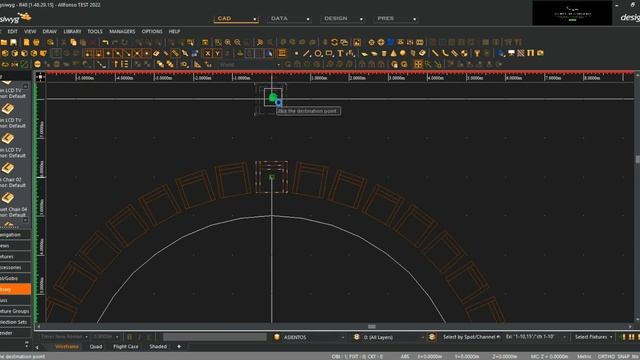Viewport: 640px width, 360px height.
Task: Toggle the Y axis constraint button
Action: pyautogui.click(x=218, y=53)
